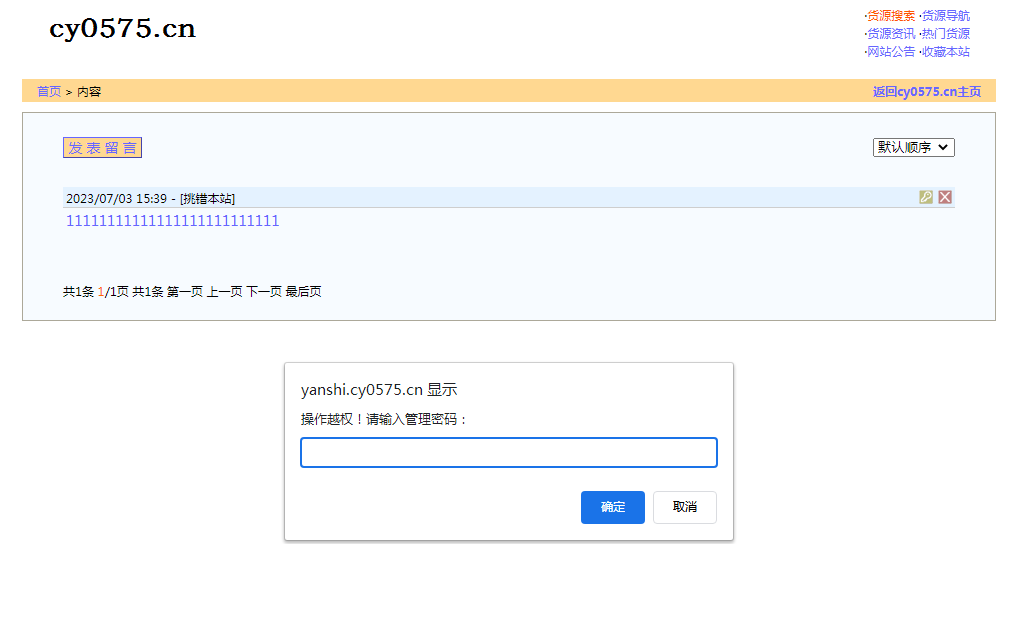Click 返回cy0575.cn主页 link

tap(926, 92)
